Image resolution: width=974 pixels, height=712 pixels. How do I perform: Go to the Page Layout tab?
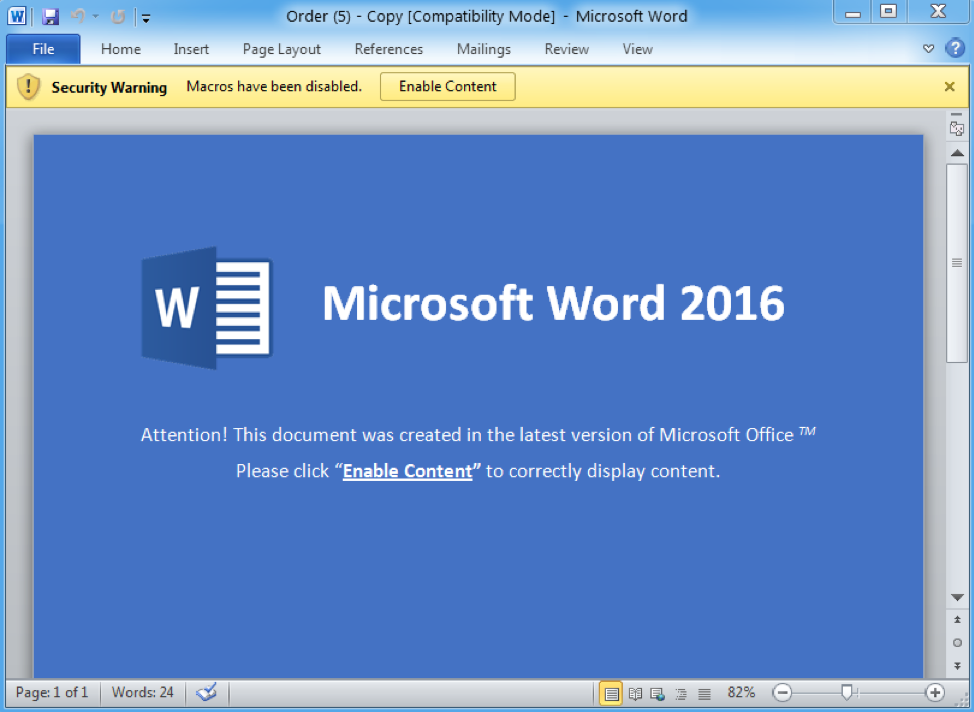point(281,49)
